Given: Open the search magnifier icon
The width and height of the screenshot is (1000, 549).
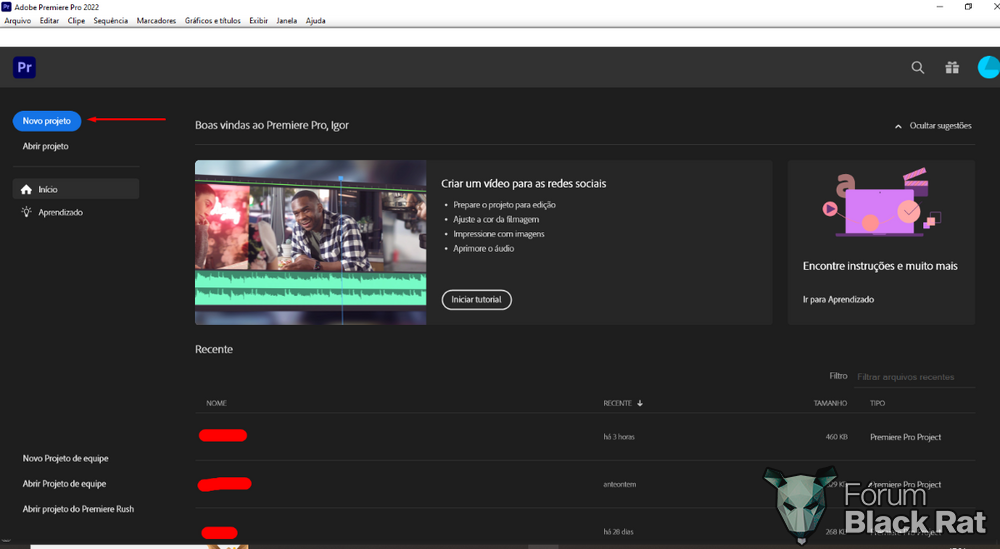Looking at the screenshot, I should point(917,68).
